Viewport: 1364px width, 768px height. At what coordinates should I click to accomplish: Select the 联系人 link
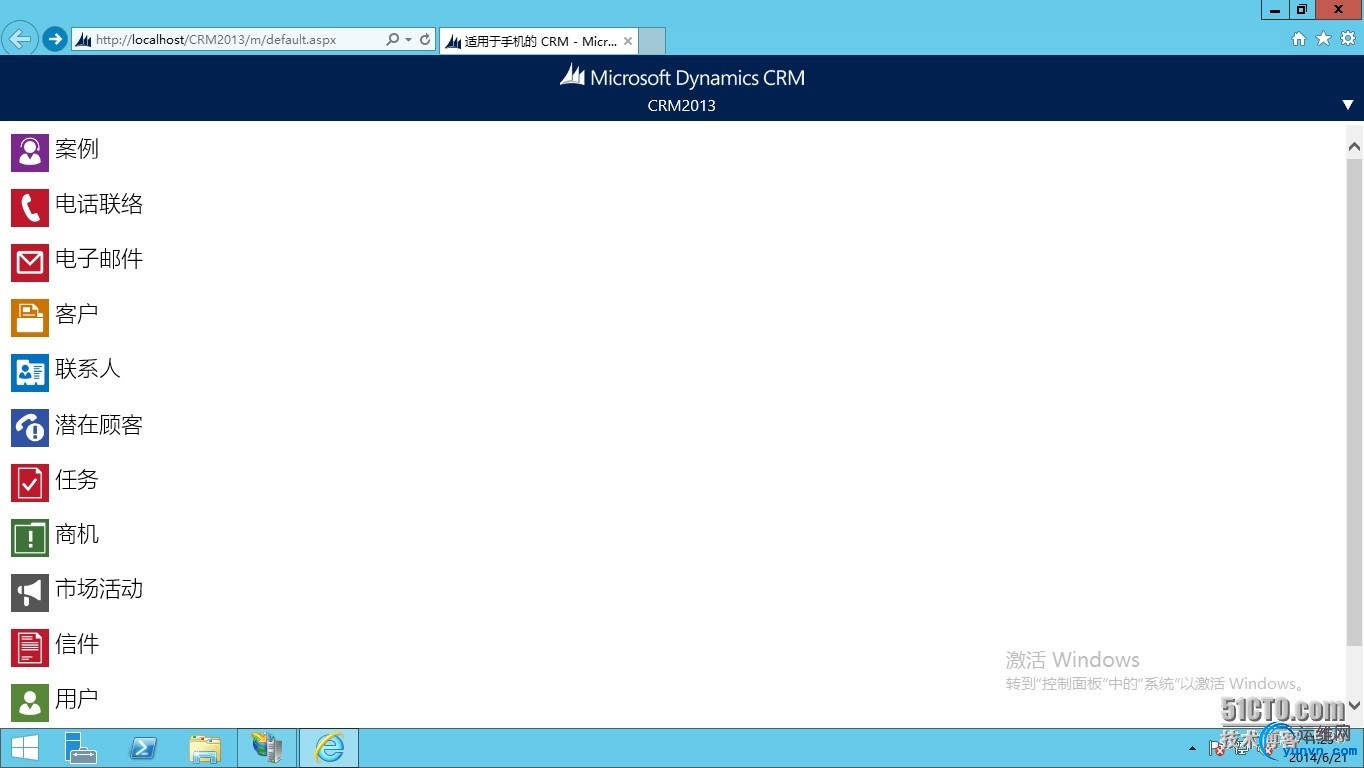click(x=88, y=369)
